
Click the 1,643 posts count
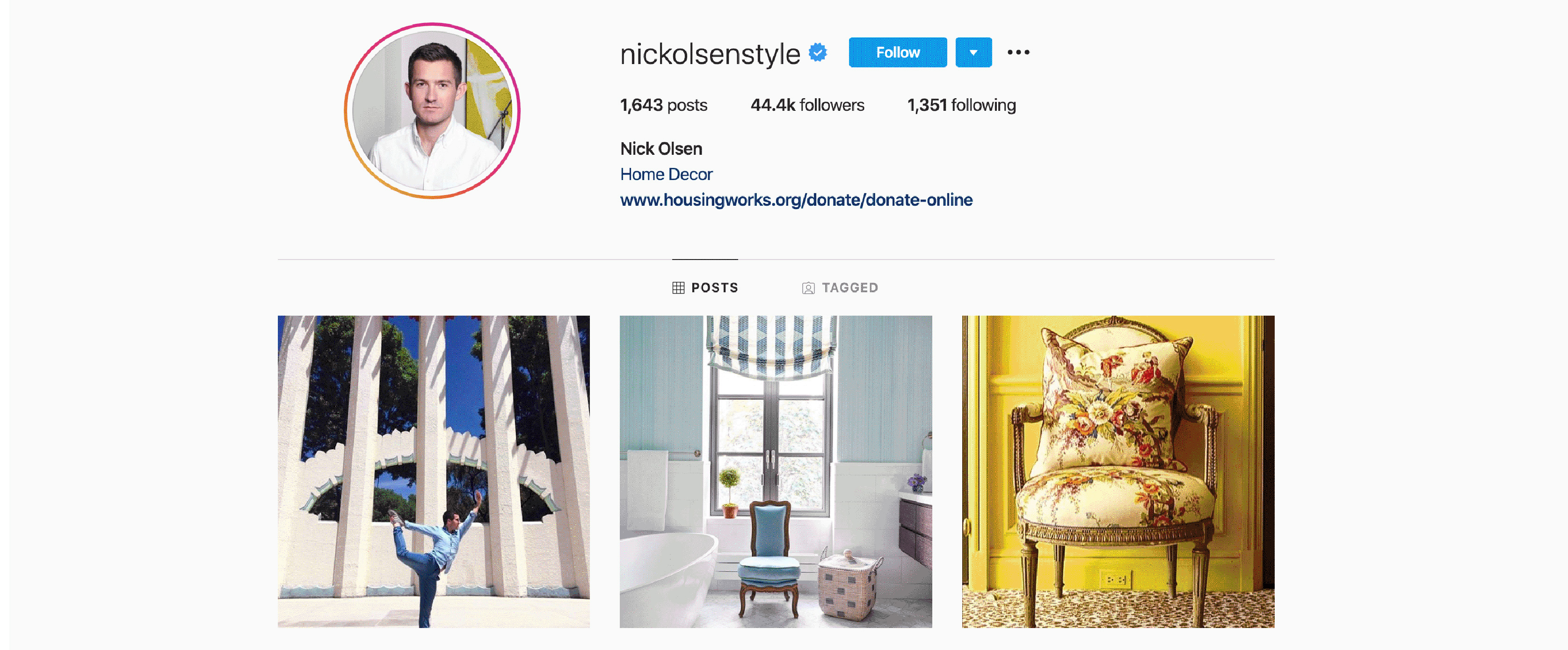point(663,105)
